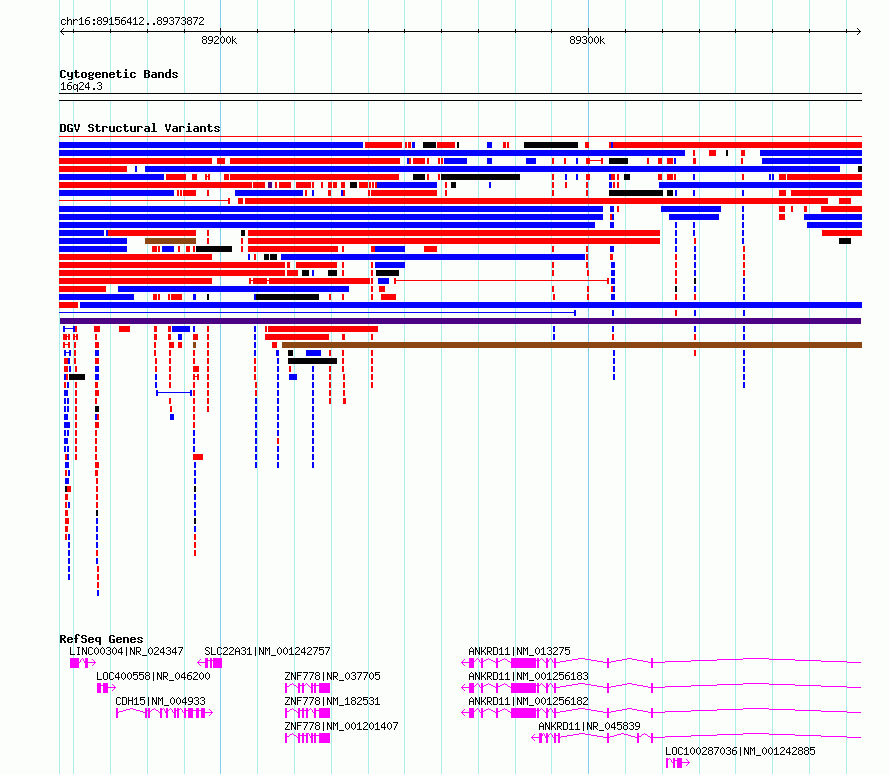The width and height of the screenshot is (890, 774).
Task: Click the ZNF778|NR_037705 transcript label
Action: [333, 676]
